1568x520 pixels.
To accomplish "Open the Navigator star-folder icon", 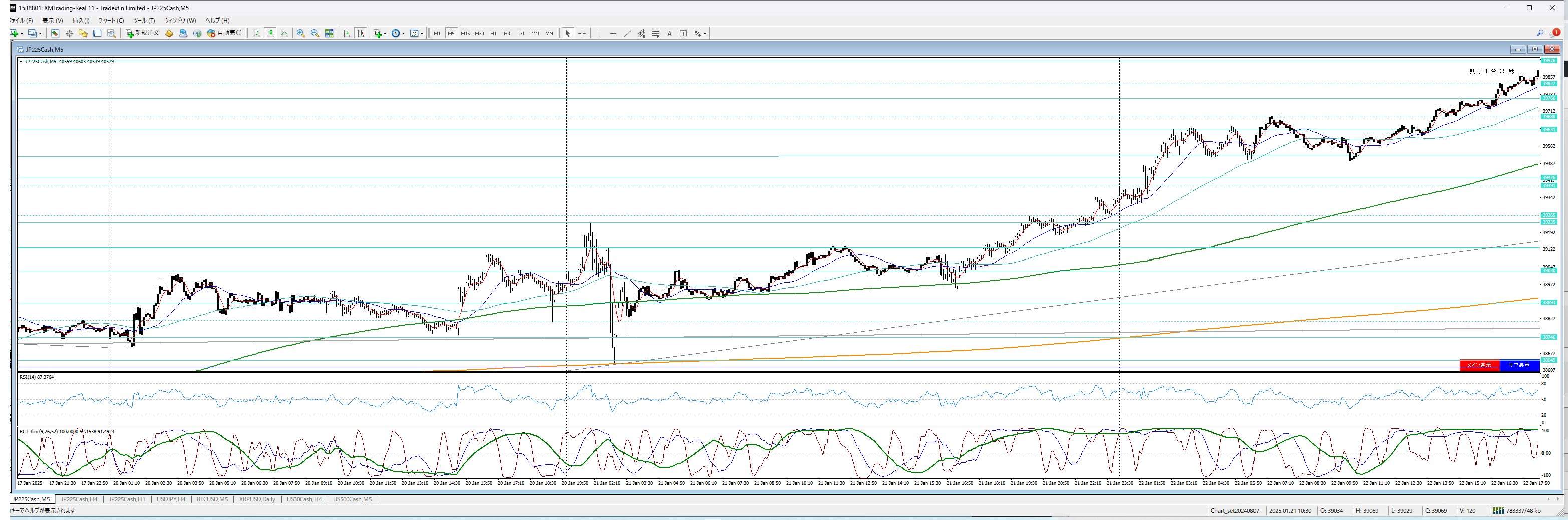I will tap(84, 33).
